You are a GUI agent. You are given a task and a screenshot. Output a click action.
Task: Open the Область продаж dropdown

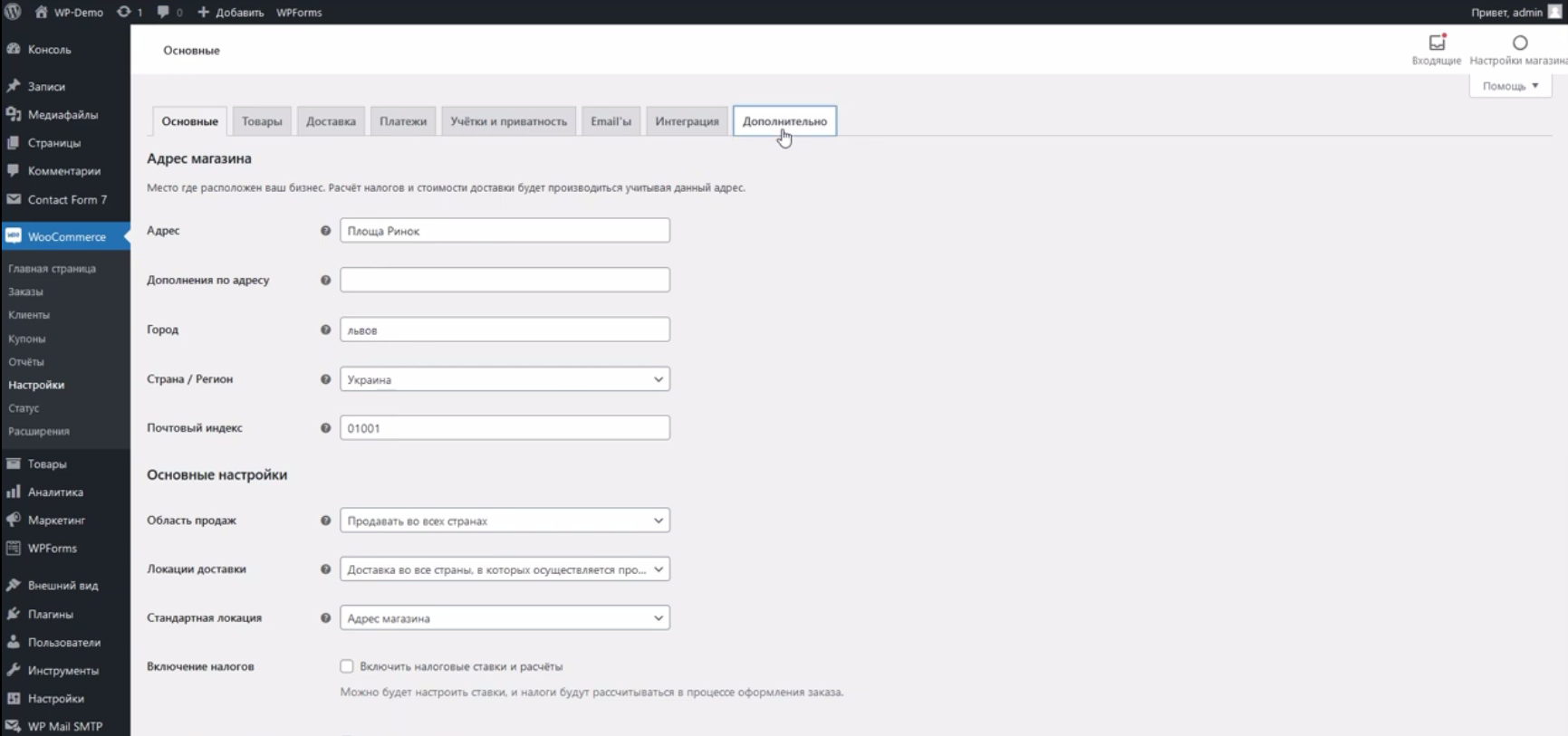(x=505, y=521)
